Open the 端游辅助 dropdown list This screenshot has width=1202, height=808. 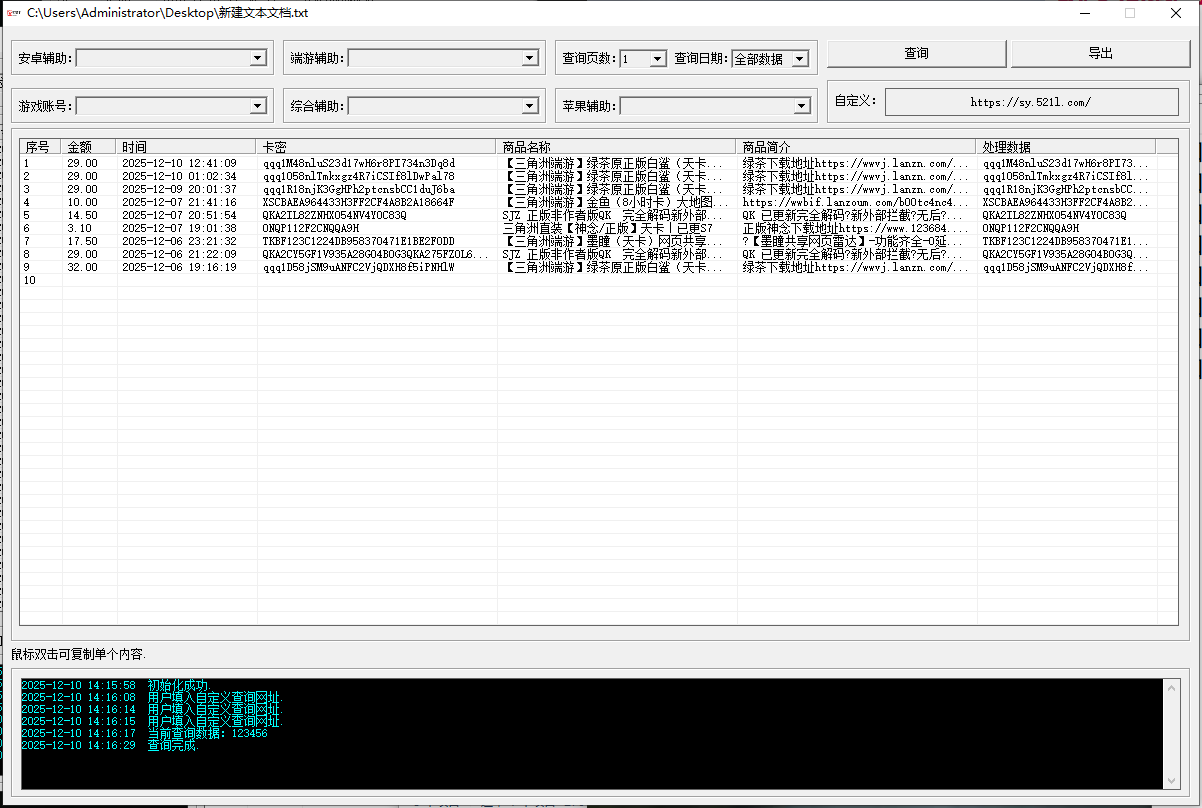click(531, 57)
